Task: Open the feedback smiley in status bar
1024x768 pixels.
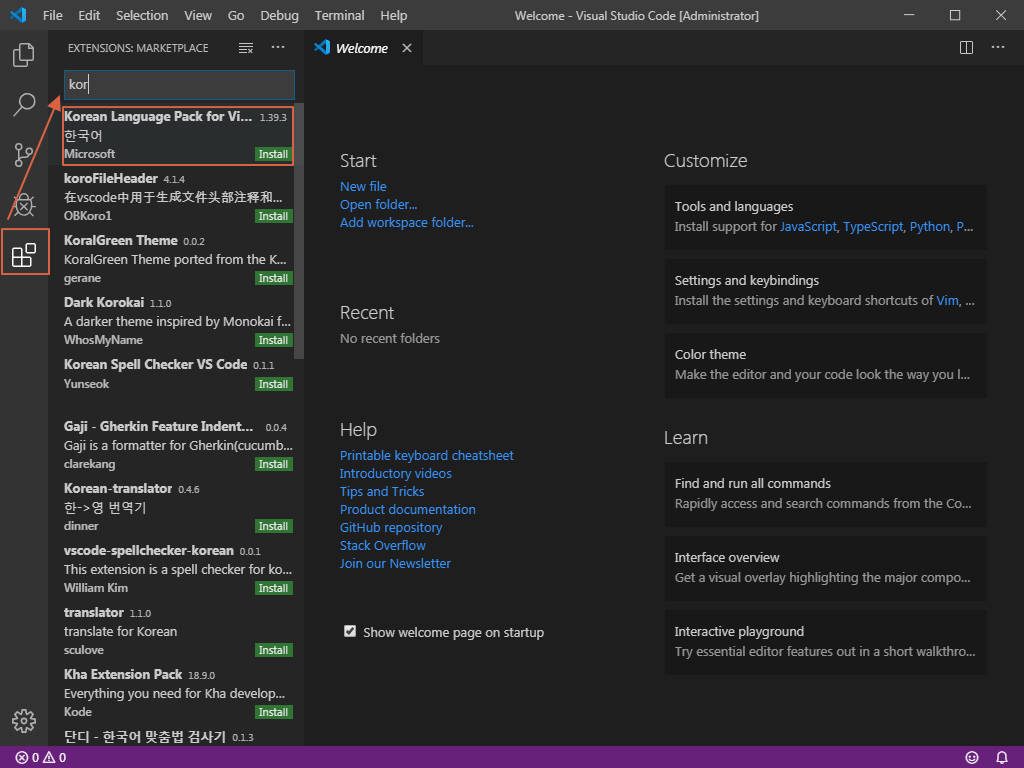Action: [x=972, y=758]
